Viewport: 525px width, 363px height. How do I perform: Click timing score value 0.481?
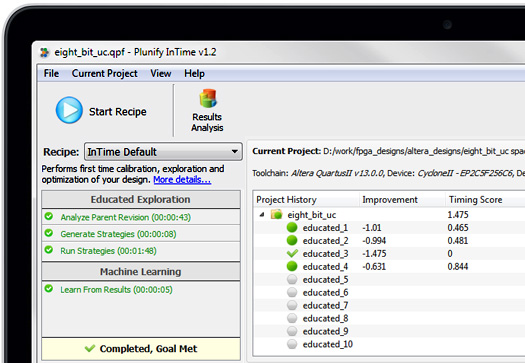point(458,240)
